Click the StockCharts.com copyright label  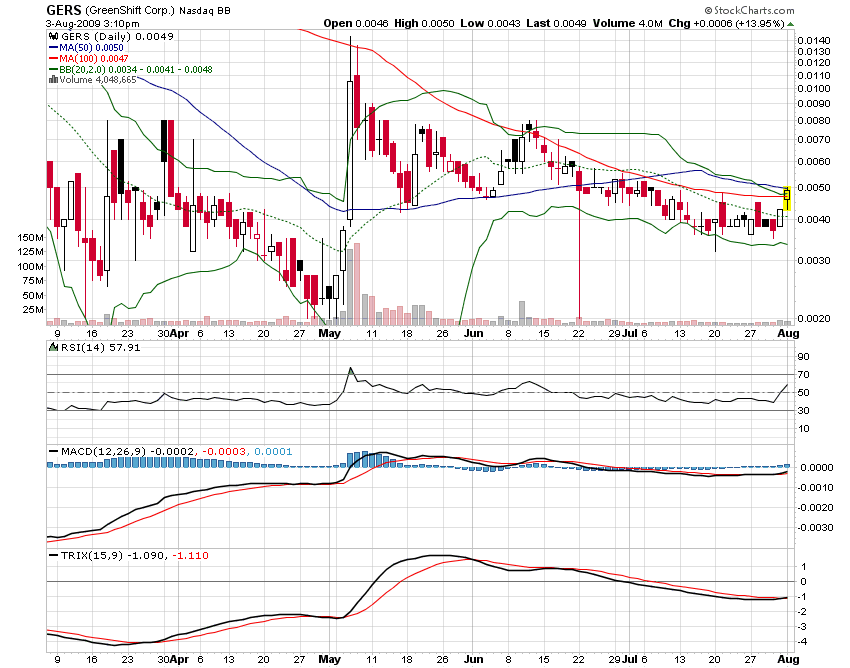tap(750, 10)
